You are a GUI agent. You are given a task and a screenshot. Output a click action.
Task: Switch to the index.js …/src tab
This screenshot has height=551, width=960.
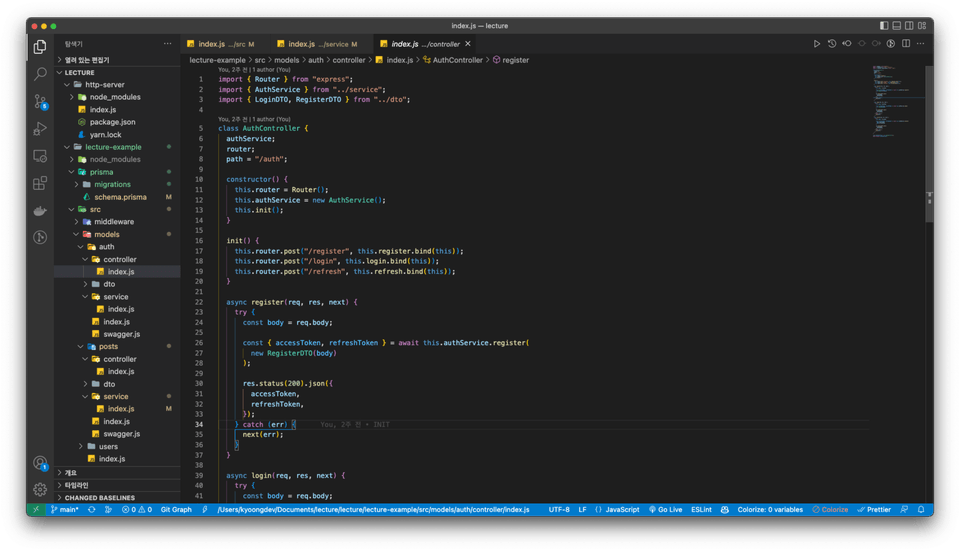(226, 44)
